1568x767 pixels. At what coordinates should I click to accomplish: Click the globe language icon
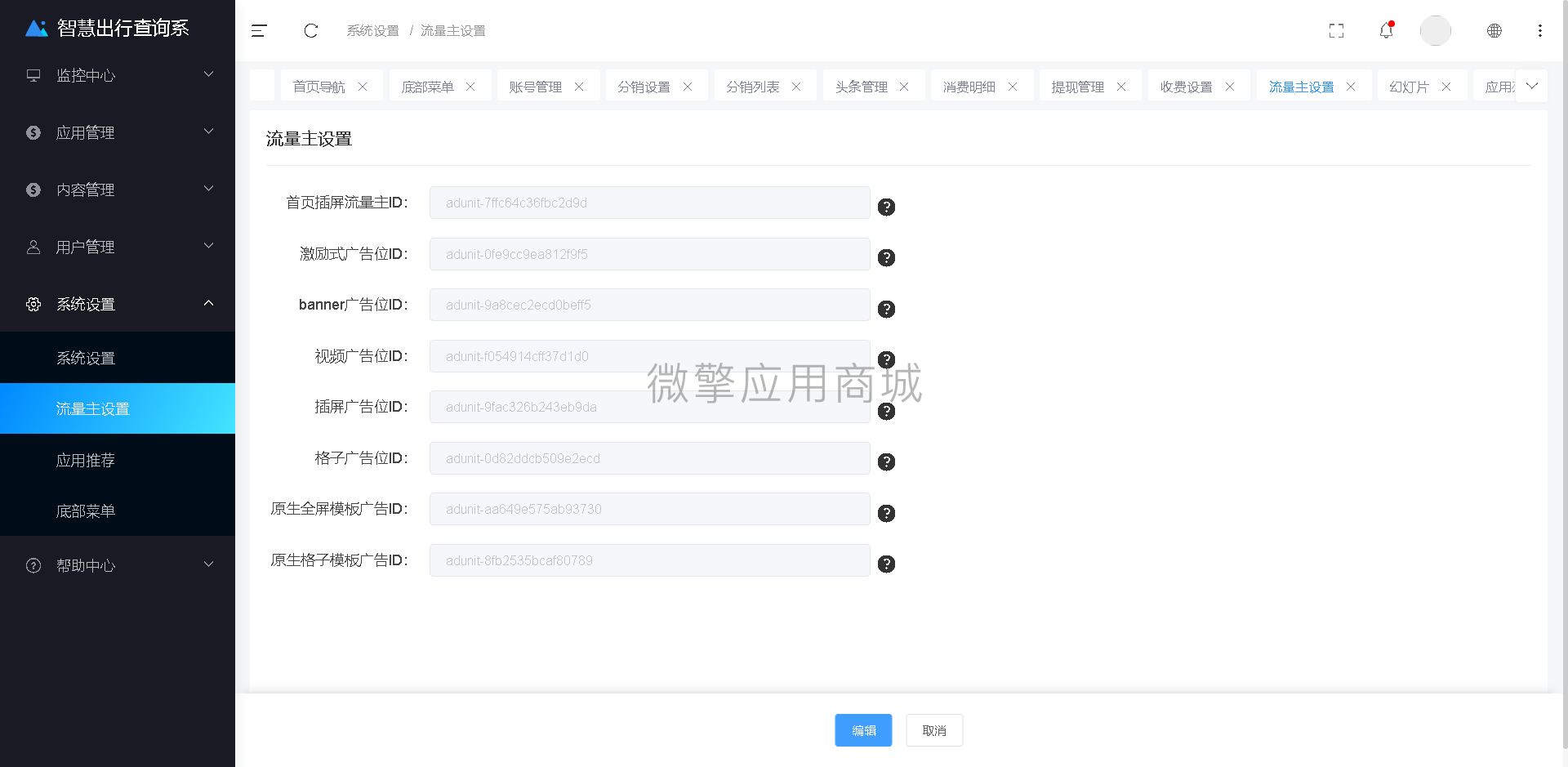[1494, 31]
